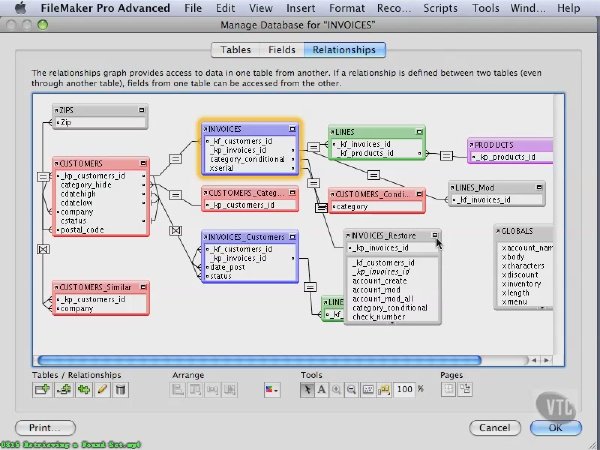The image size is (600, 450).
Task: Click the date_post field in INVOICES_Customers
Action: tap(249, 267)
